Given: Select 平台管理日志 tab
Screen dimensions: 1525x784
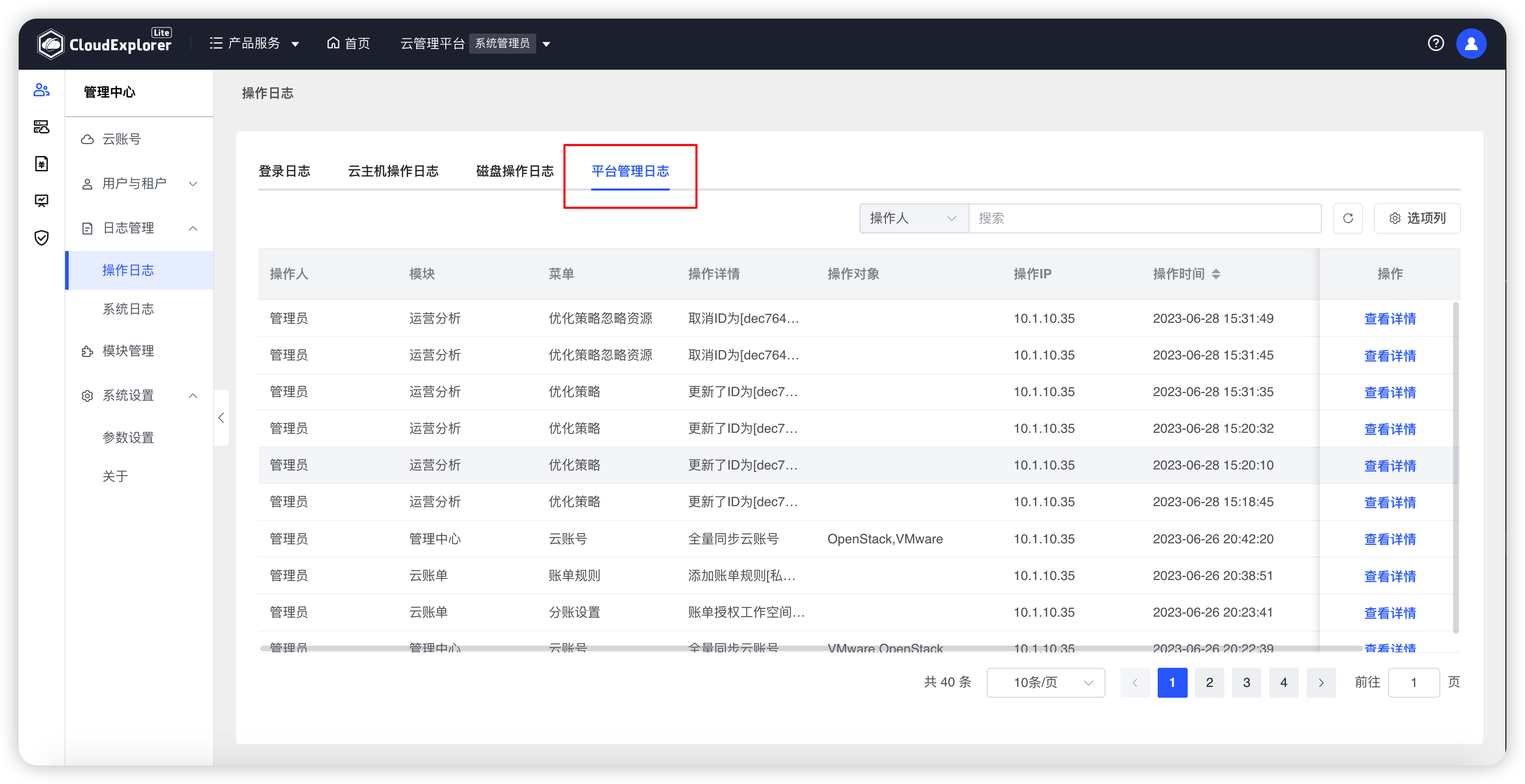Looking at the screenshot, I should click(630, 171).
